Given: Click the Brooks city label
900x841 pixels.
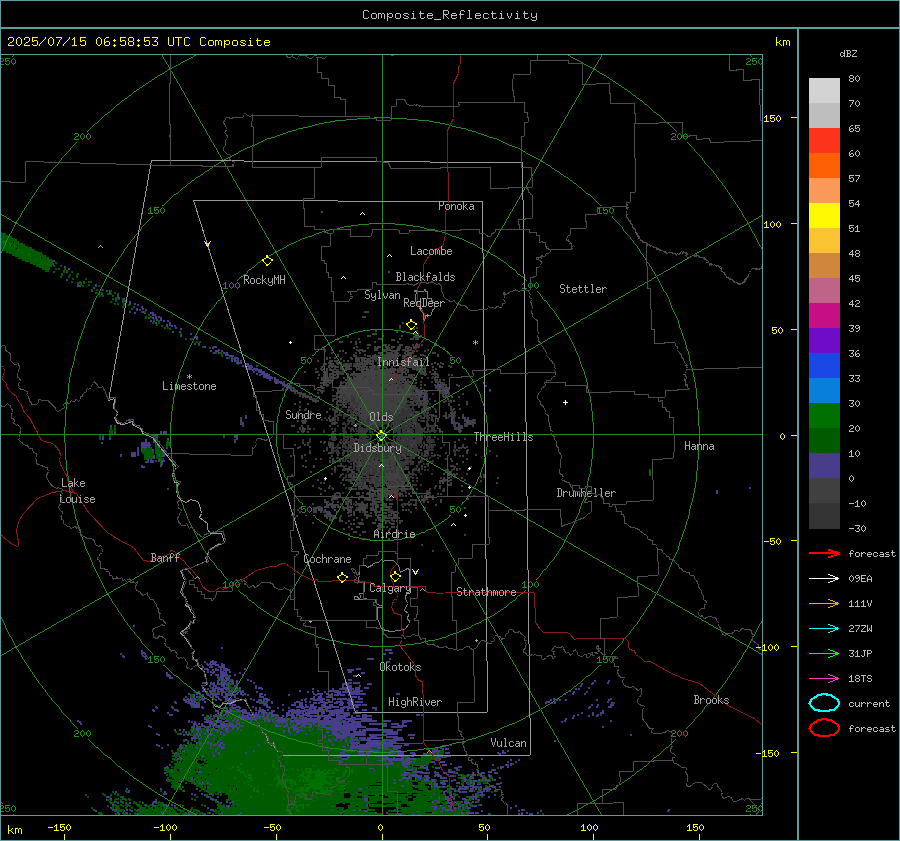Looking at the screenshot, I should [x=711, y=700].
